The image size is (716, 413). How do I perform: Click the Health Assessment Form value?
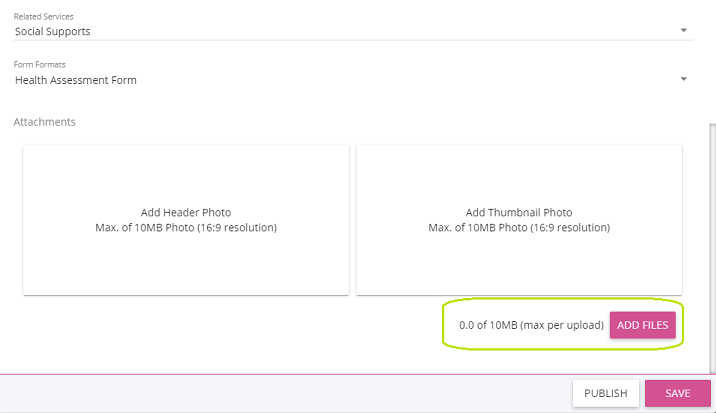76,80
